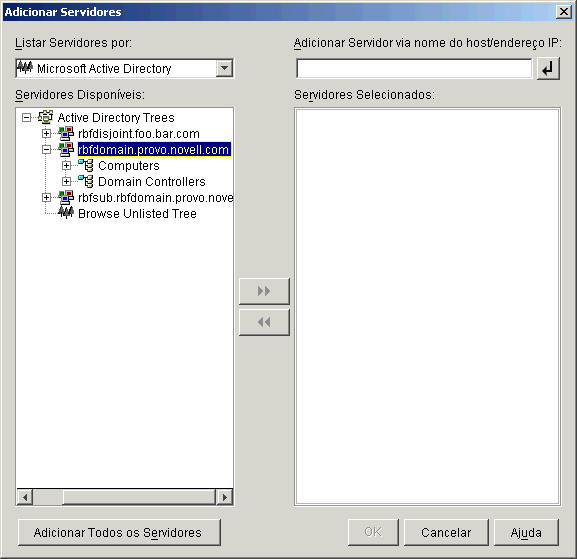The height and width of the screenshot is (559, 577).
Task: Click the Cancelar button
Action: pyautogui.click(x=446, y=532)
